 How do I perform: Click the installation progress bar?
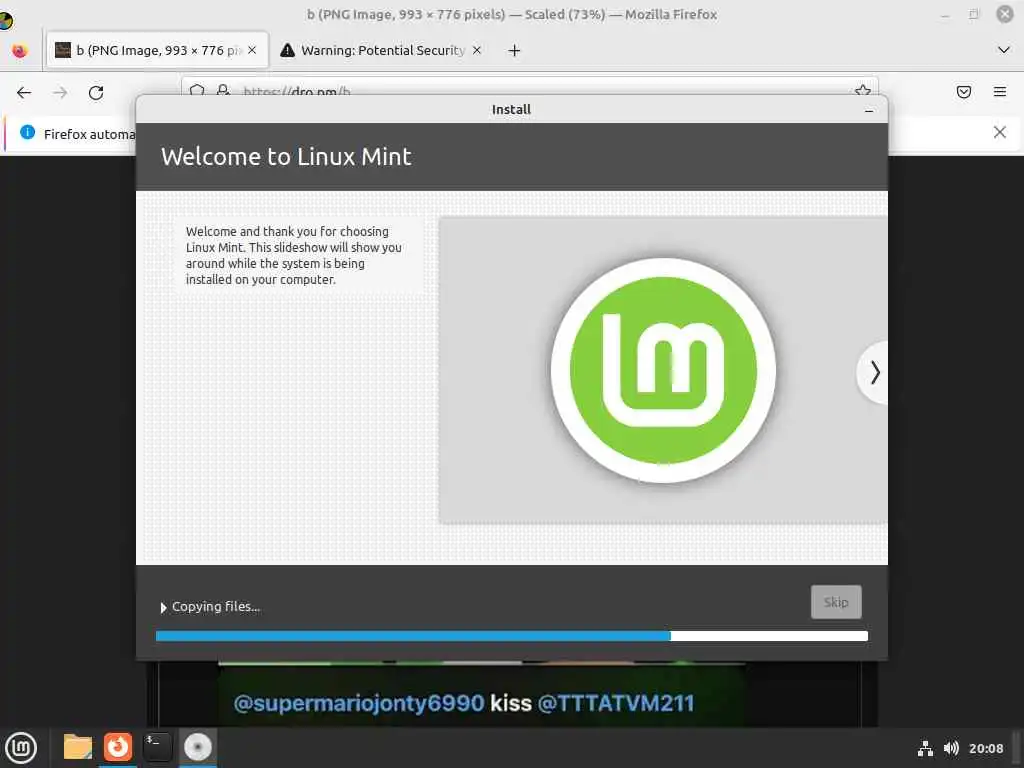[x=511, y=636]
